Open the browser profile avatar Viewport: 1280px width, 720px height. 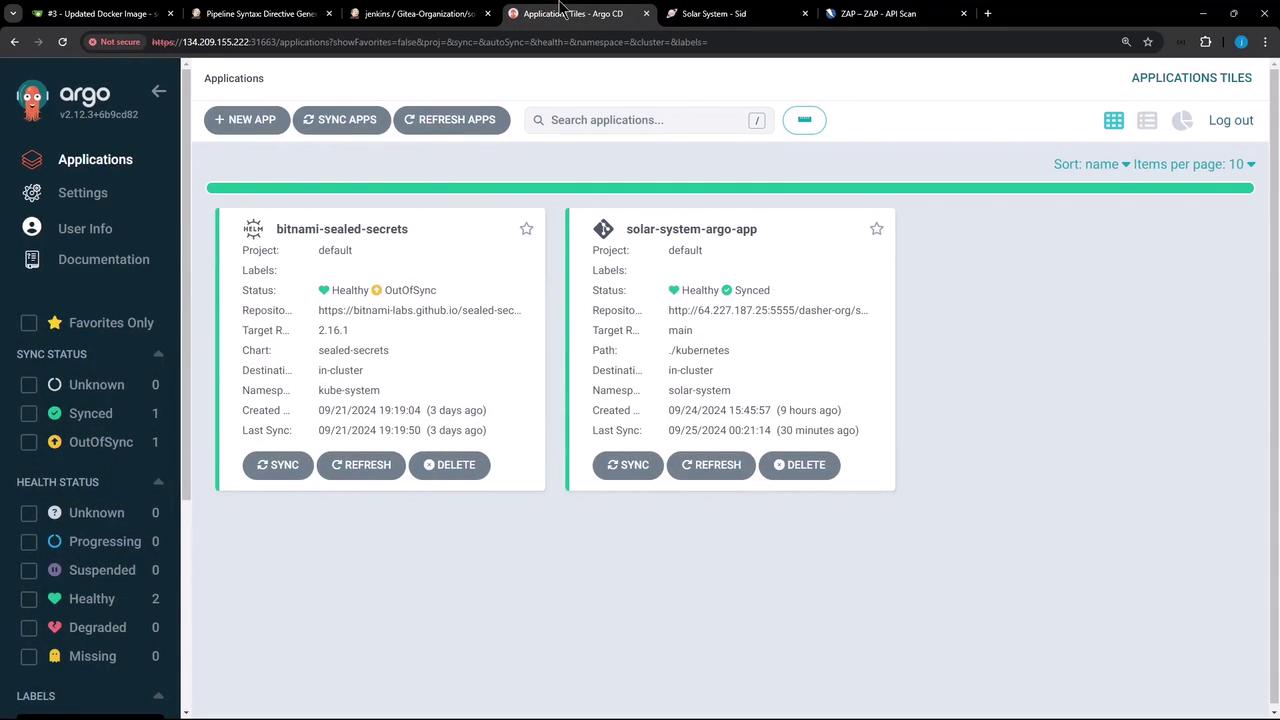click(1241, 42)
